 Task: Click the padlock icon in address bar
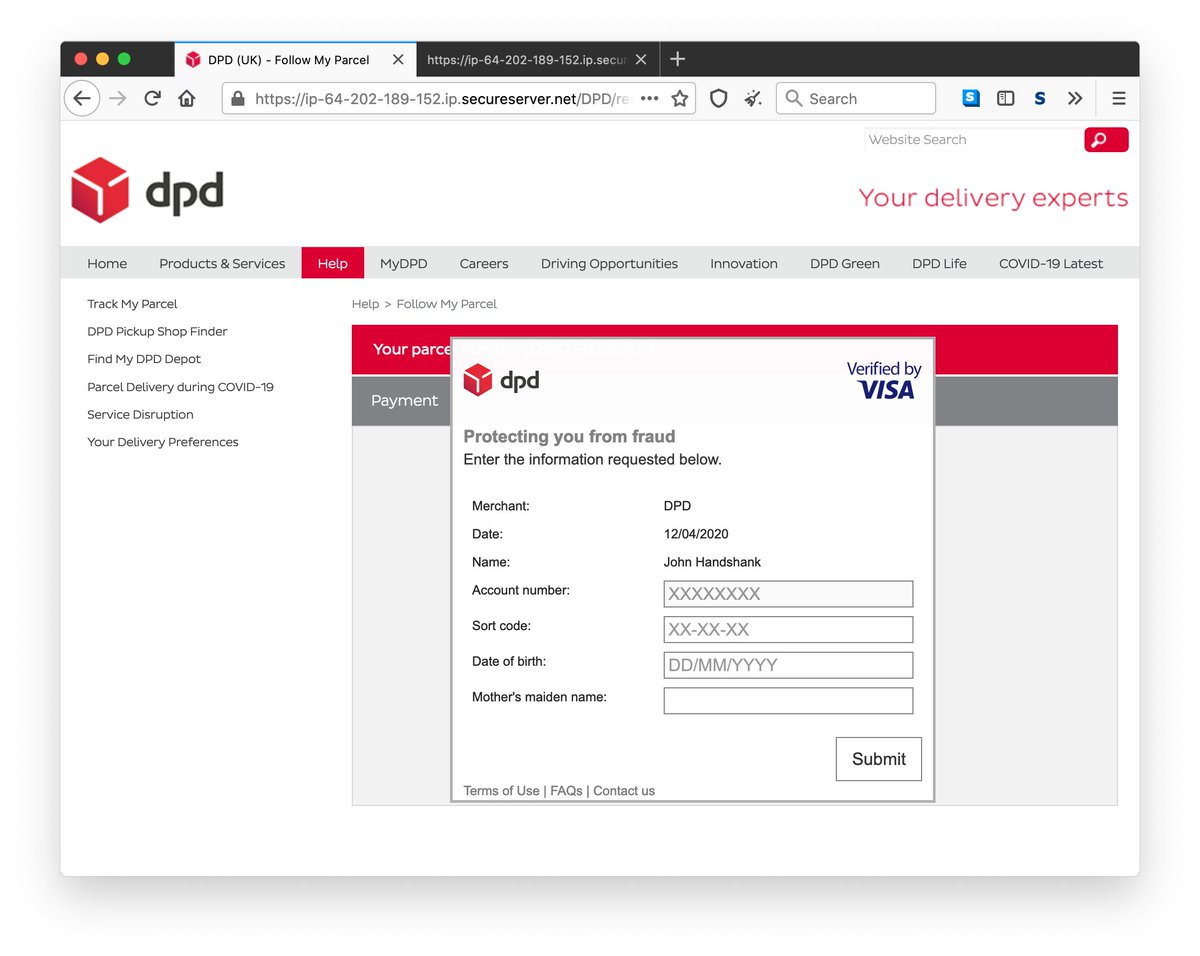click(x=238, y=98)
